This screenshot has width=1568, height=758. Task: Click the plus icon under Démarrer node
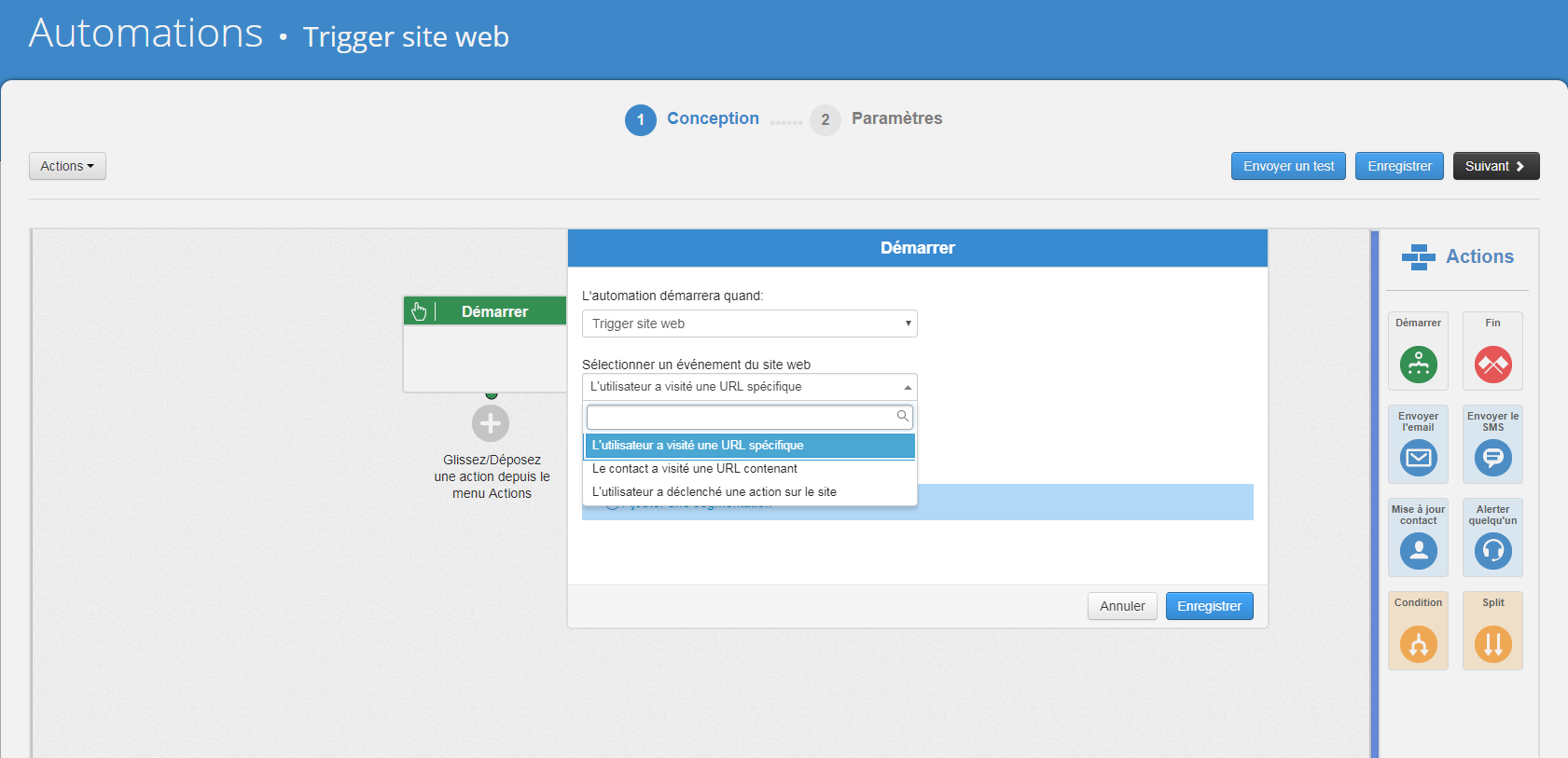pyautogui.click(x=491, y=423)
